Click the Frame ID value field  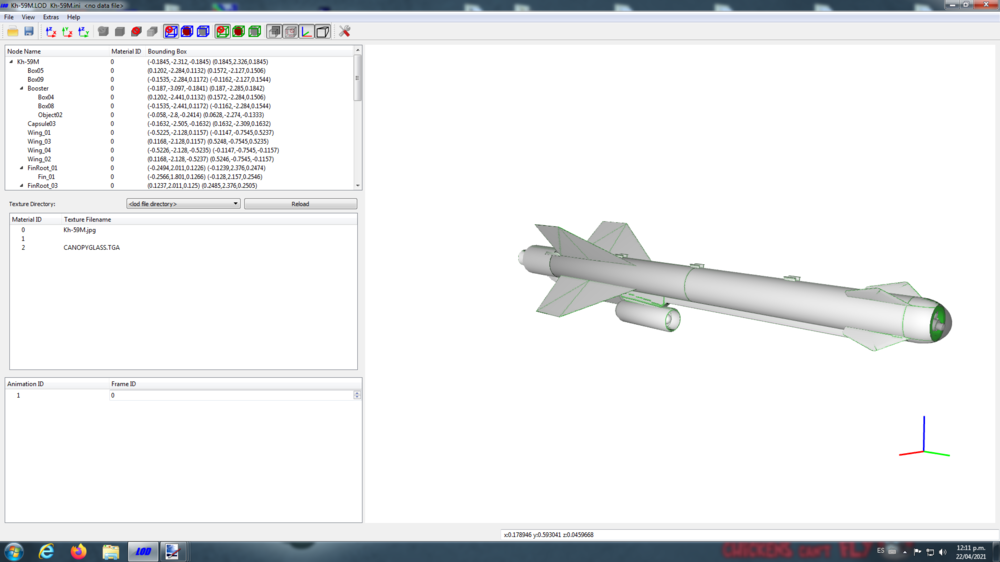tap(232, 396)
